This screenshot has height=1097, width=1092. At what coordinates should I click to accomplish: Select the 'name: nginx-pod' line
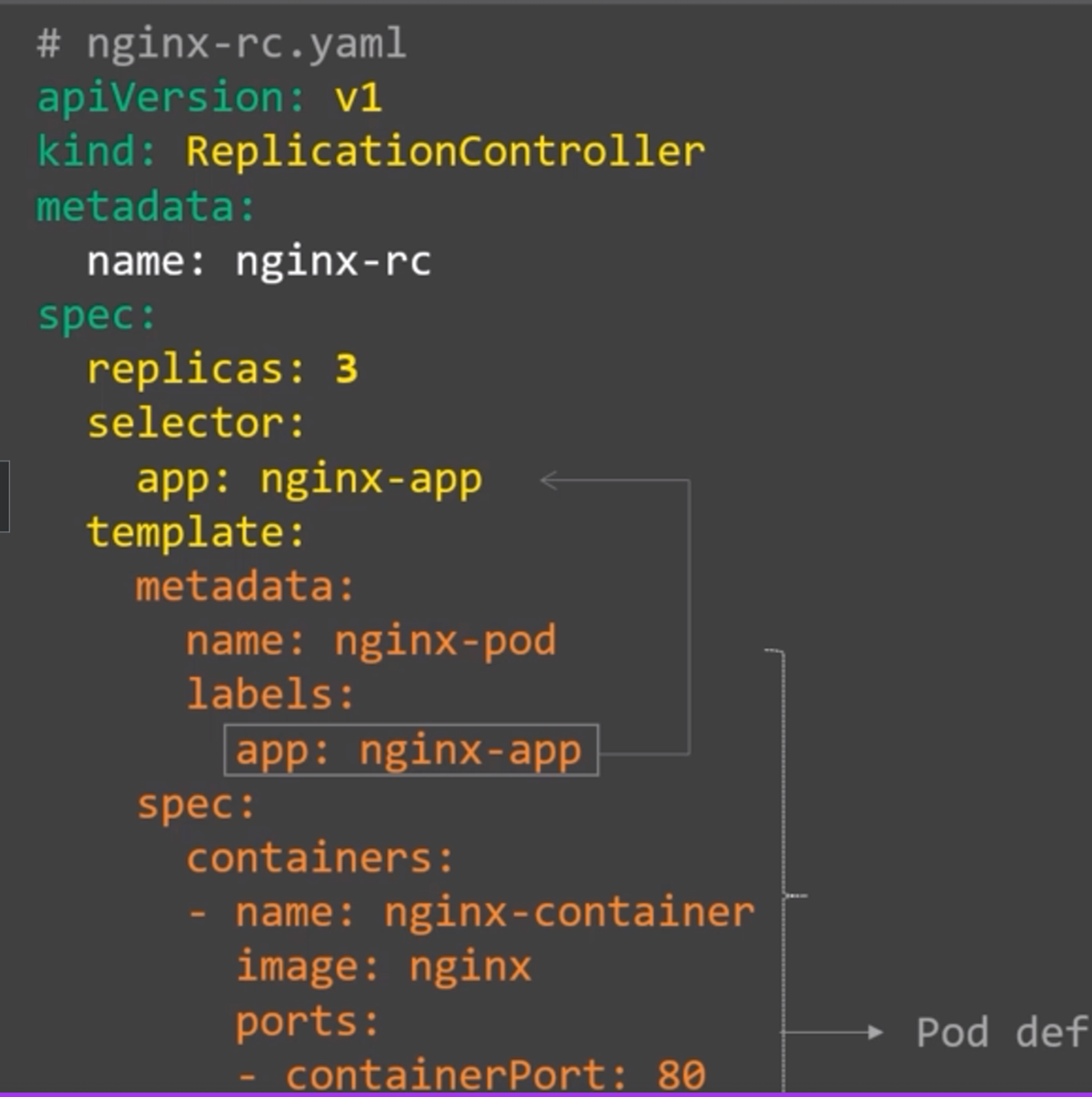point(370,642)
